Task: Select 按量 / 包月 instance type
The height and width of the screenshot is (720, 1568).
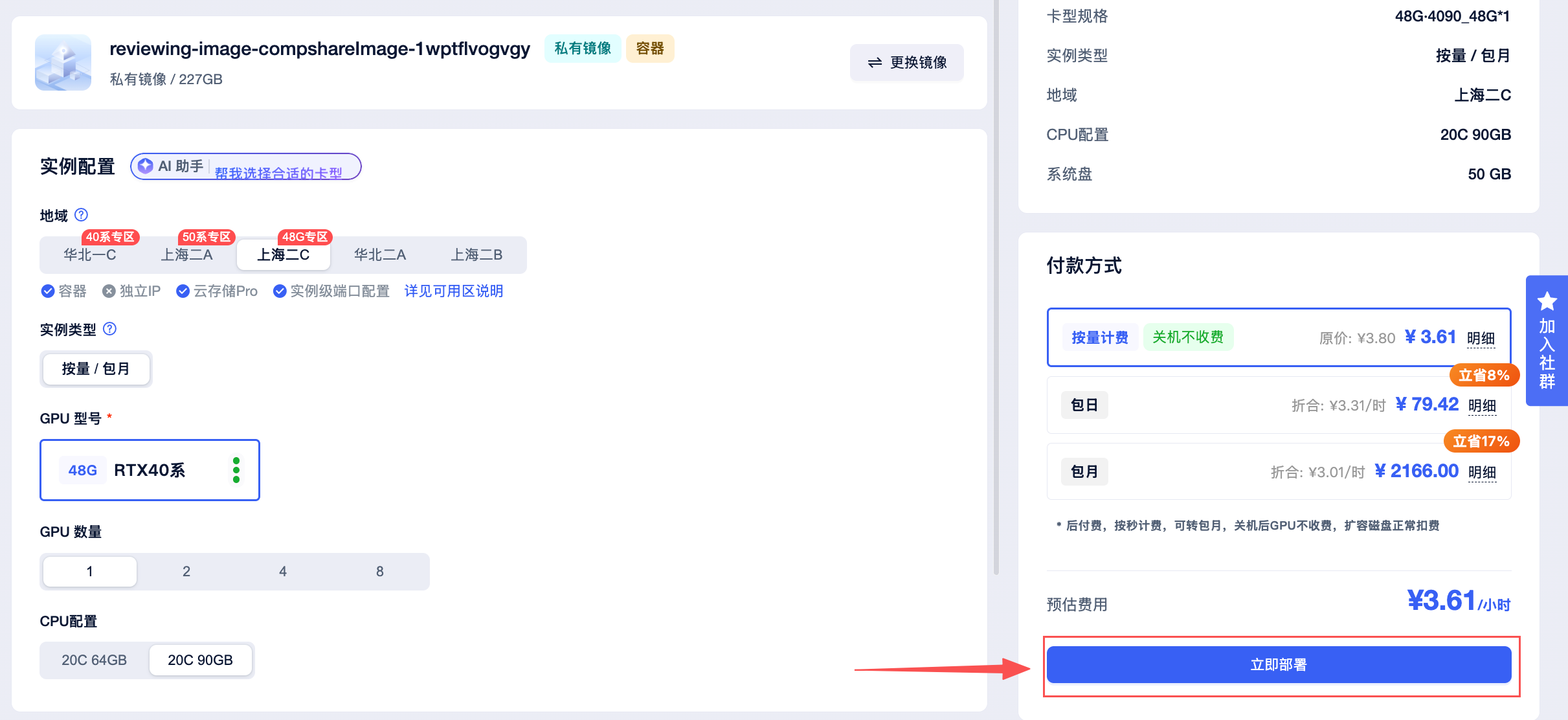Action: [x=96, y=369]
